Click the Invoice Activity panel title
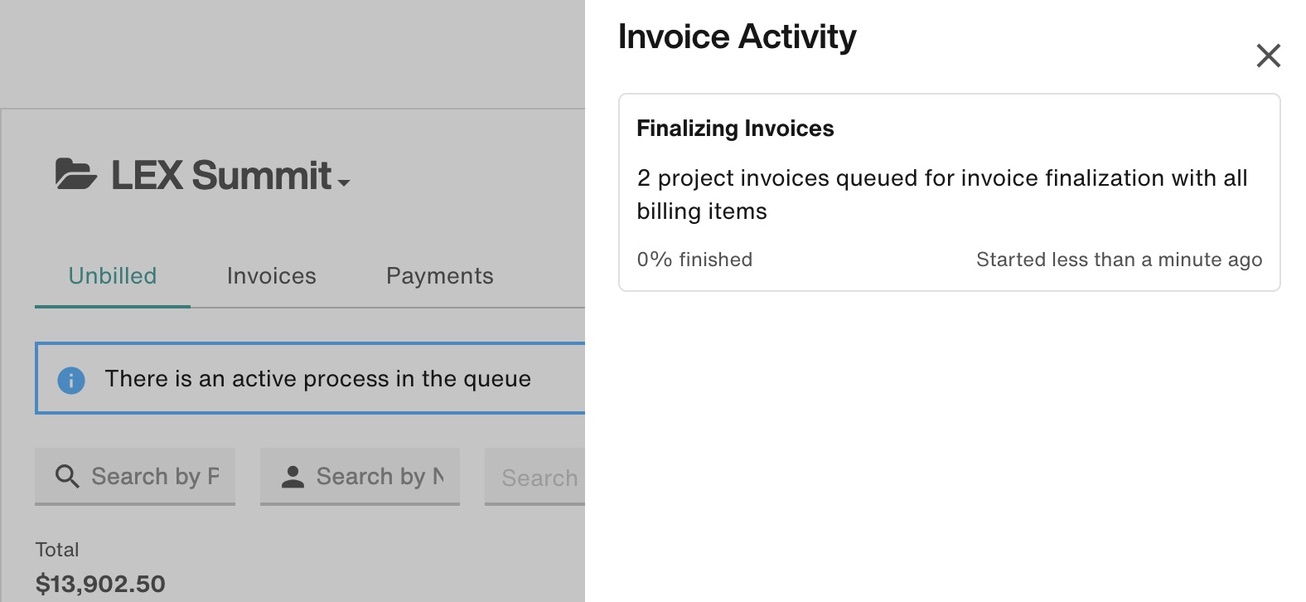The image size is (1306, 602). tap(737, 37)
